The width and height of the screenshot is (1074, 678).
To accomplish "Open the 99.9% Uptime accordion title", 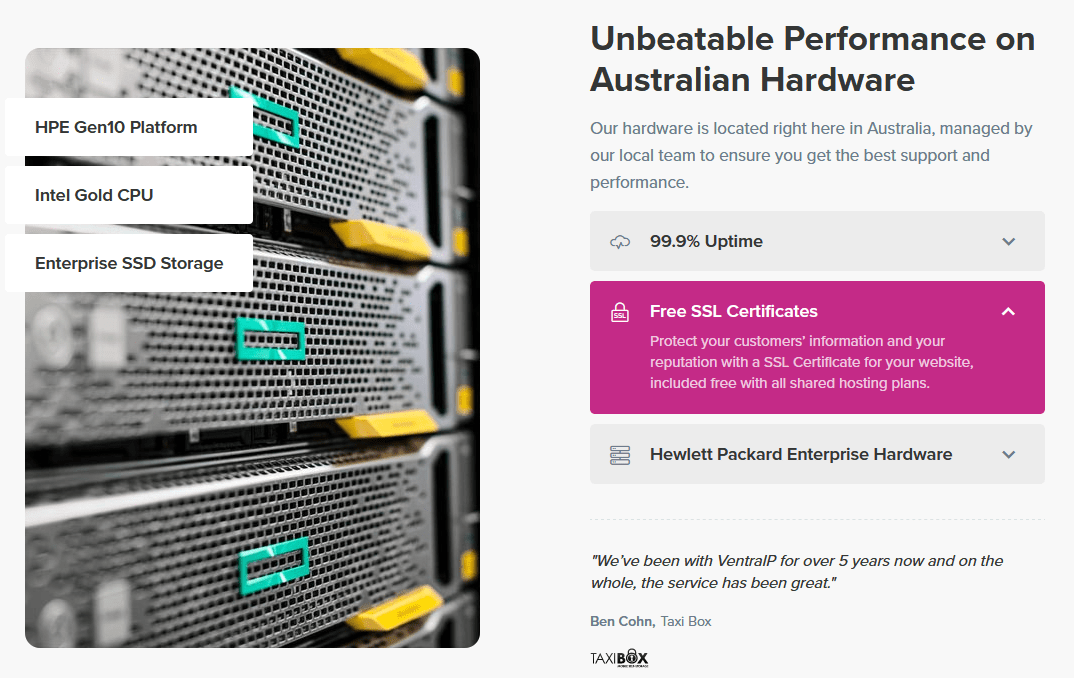I will (x=706, y=241).
